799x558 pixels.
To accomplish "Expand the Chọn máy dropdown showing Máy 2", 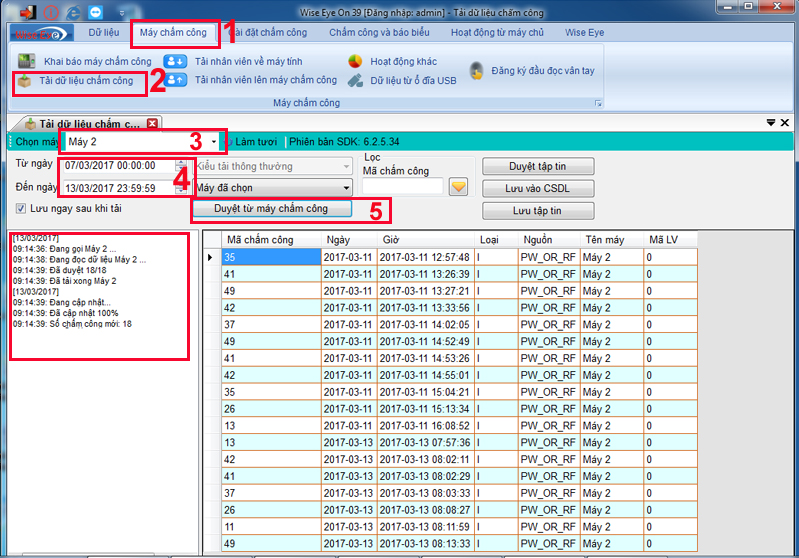I will (x=214, y=142).
